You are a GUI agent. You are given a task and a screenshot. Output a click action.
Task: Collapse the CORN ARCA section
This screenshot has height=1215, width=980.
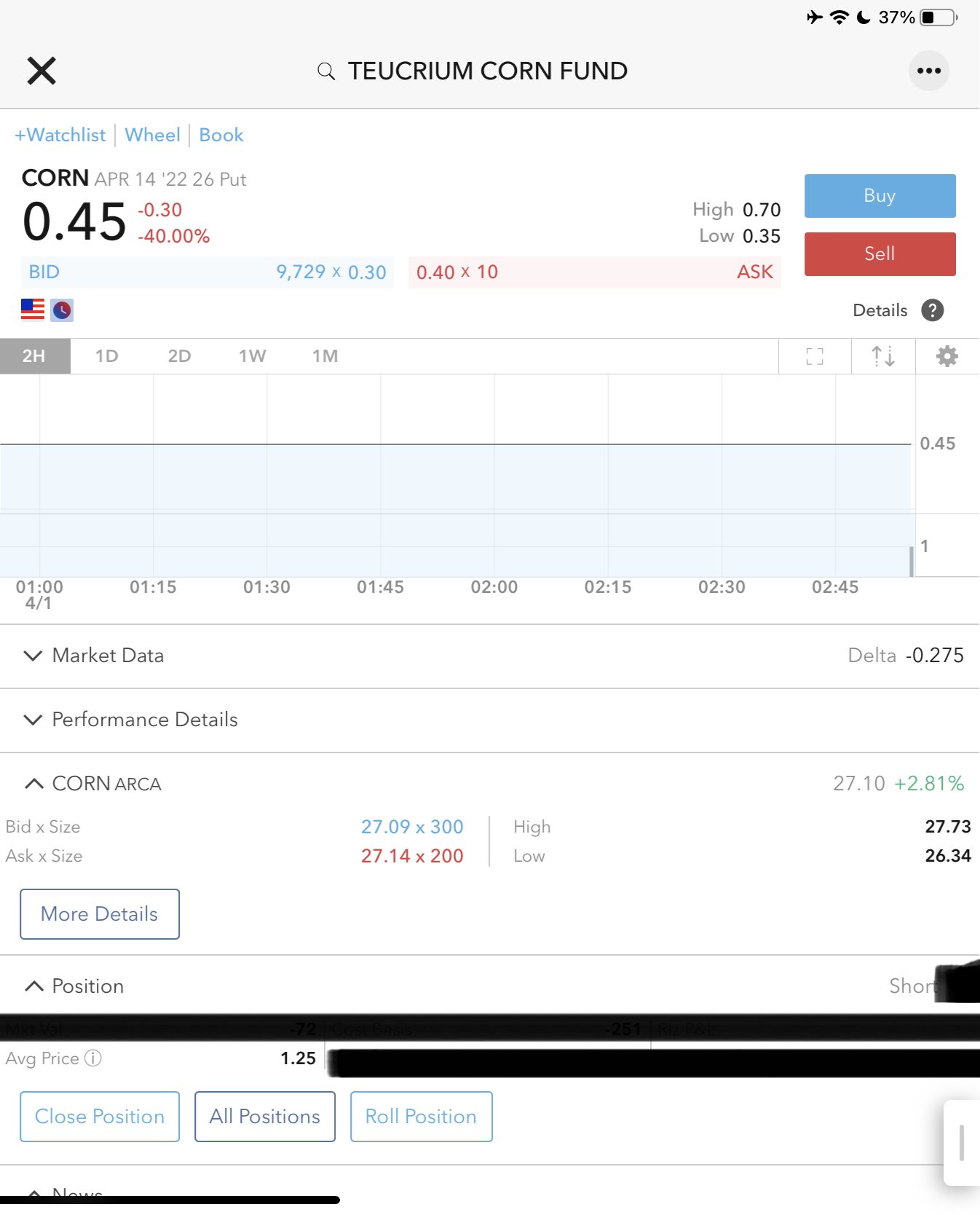pos(33,784)
